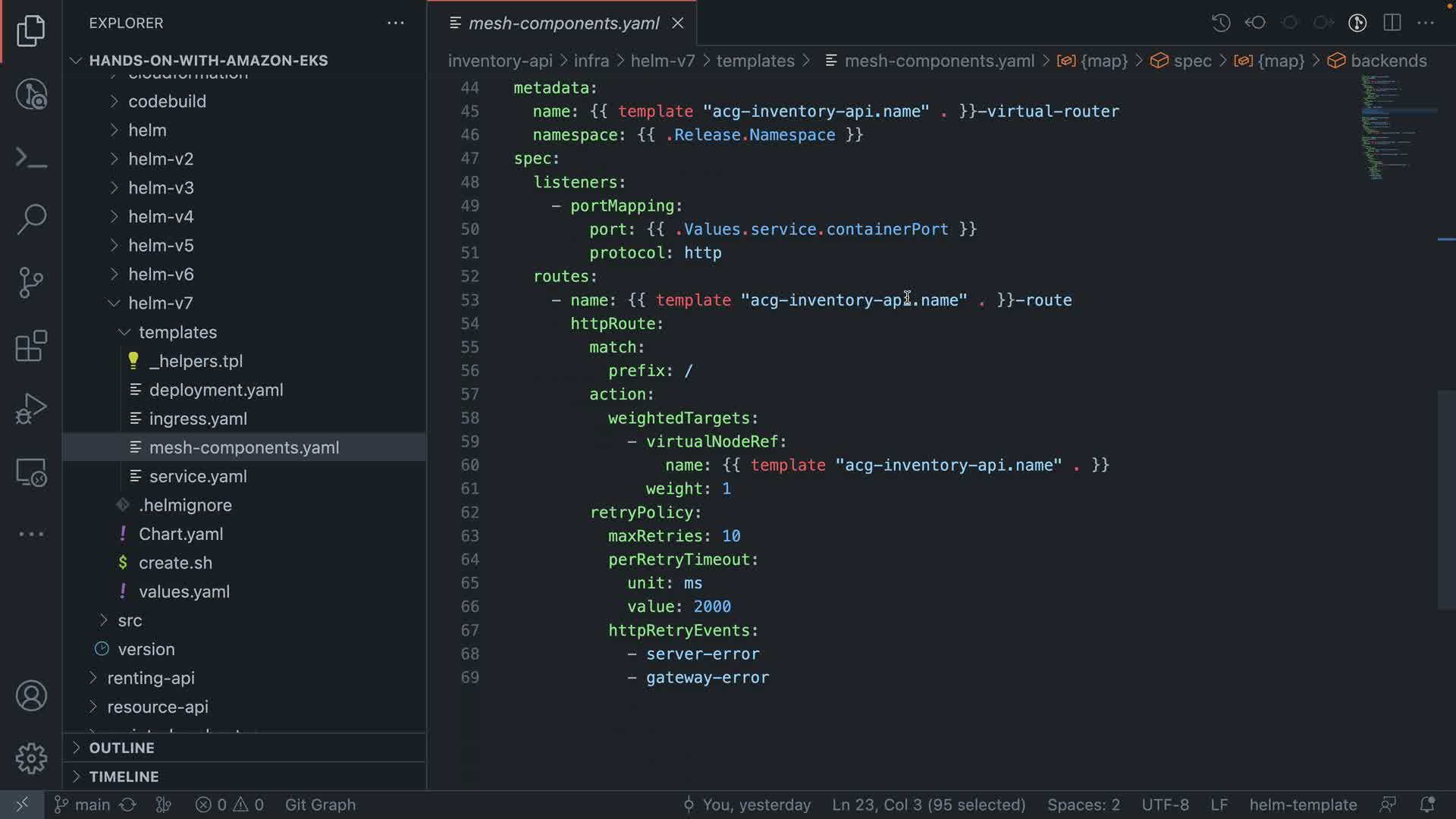Click the split editor right icon

pos(1392,23)
